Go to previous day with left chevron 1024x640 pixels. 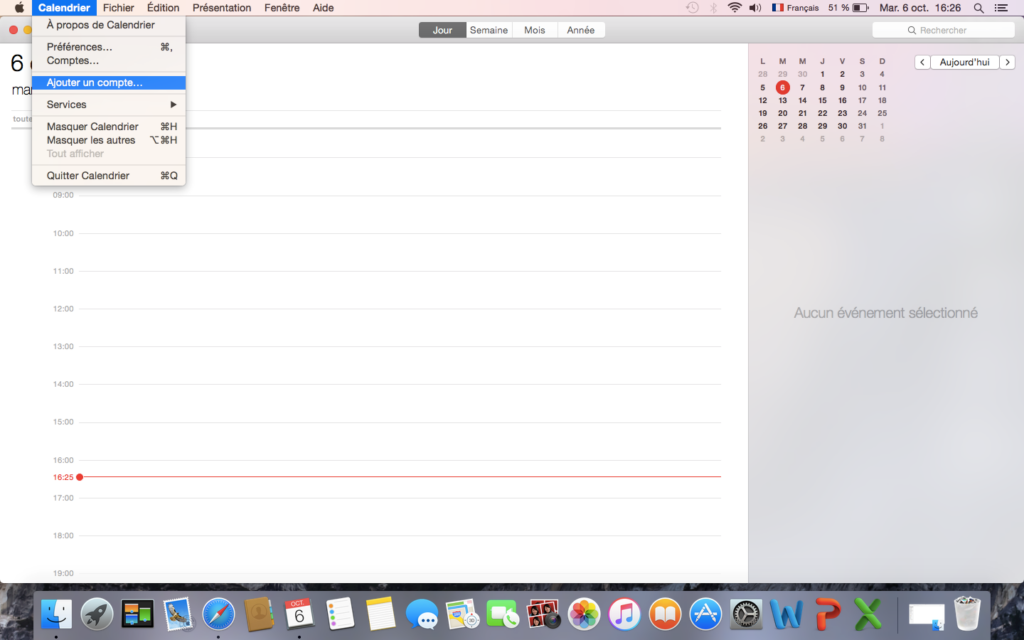click(x=922, y=62)
